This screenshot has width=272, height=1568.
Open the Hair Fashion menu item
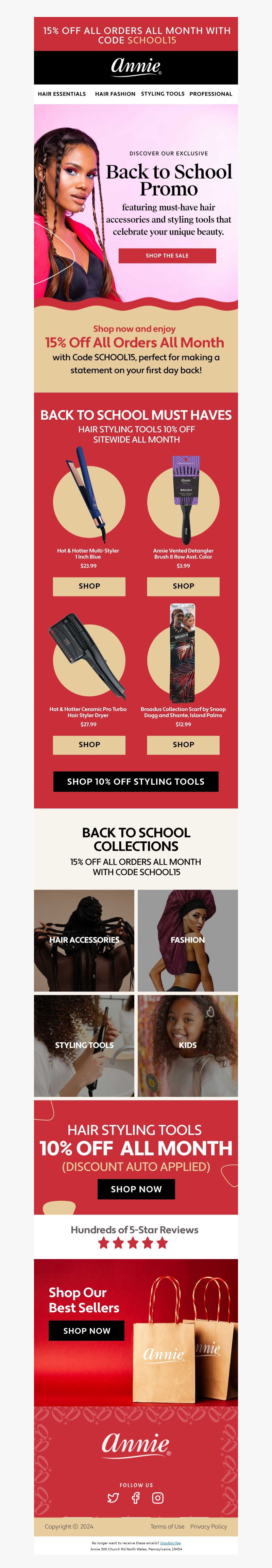tap(115, 94)
